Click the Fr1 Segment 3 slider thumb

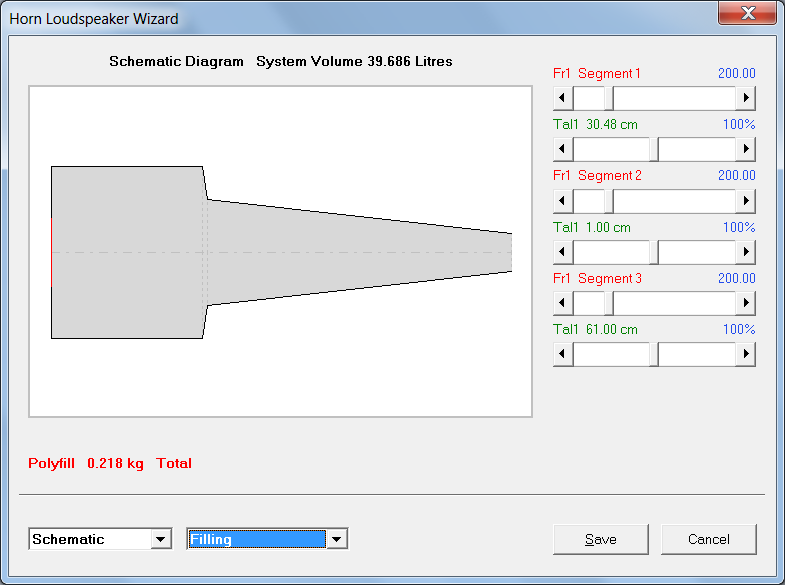[609, 303]
